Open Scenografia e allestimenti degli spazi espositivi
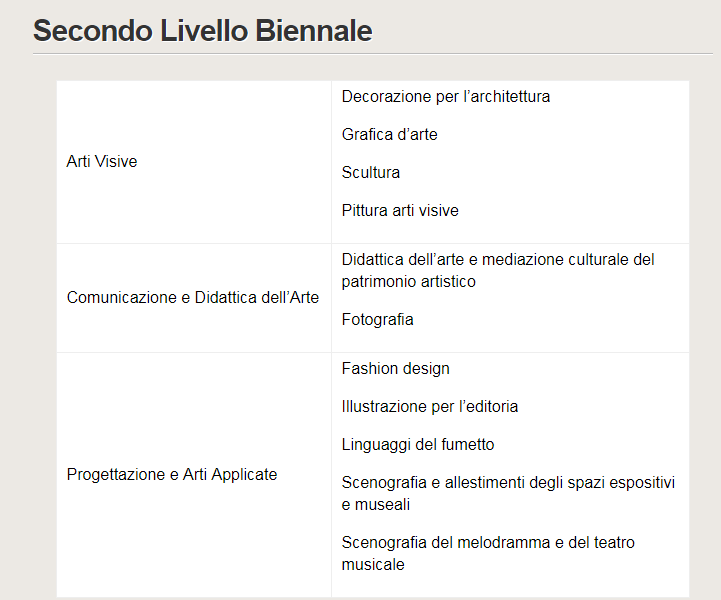The height and width of the screenshot is (600, 721). point(508,483)
